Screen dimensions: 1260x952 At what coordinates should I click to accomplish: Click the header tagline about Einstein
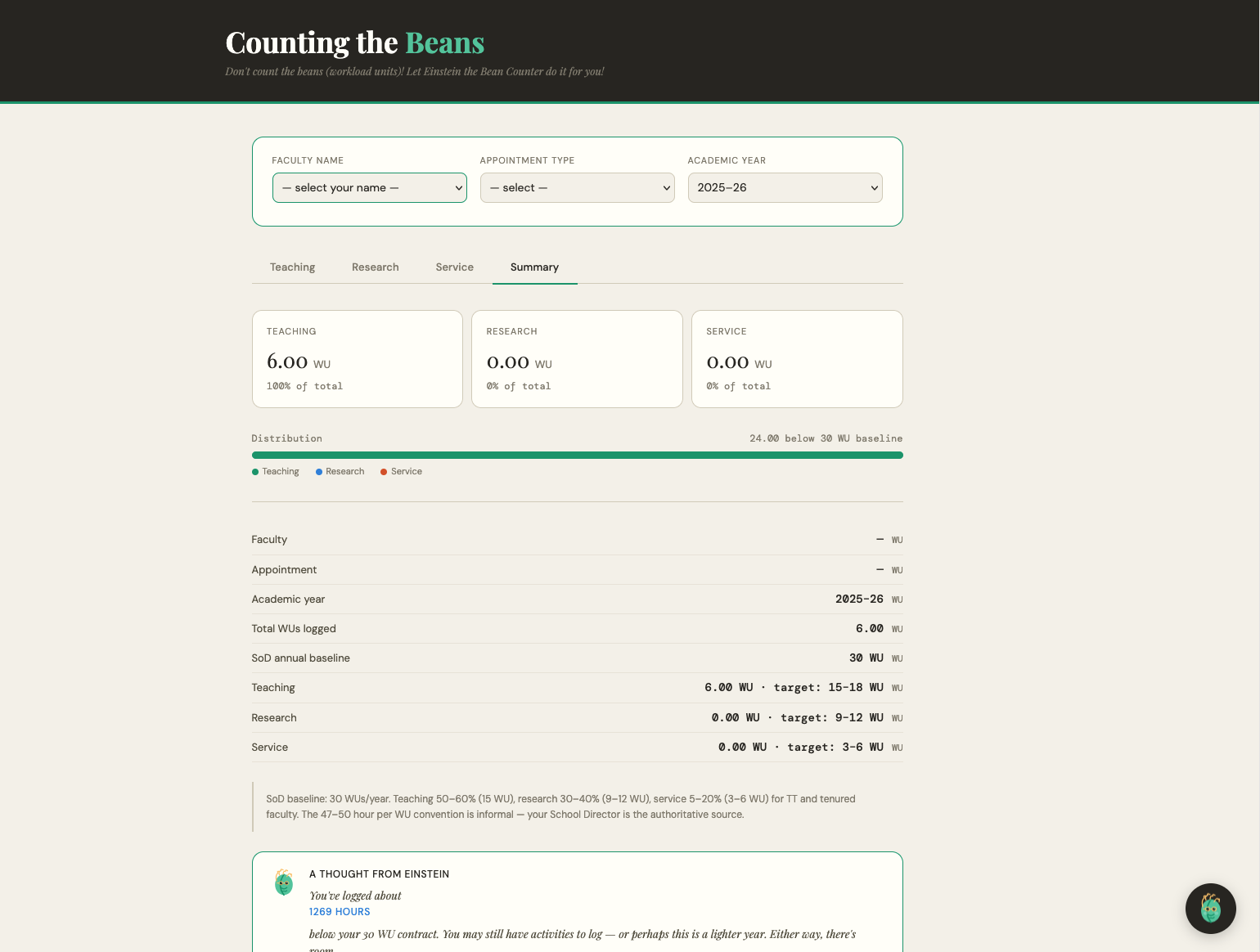point(415,72)
